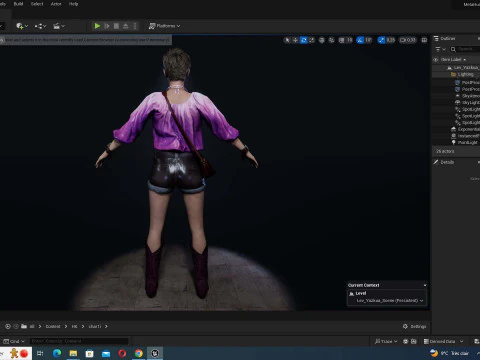Toggle surface snapping icon in viewport

[x=331, y=40]
